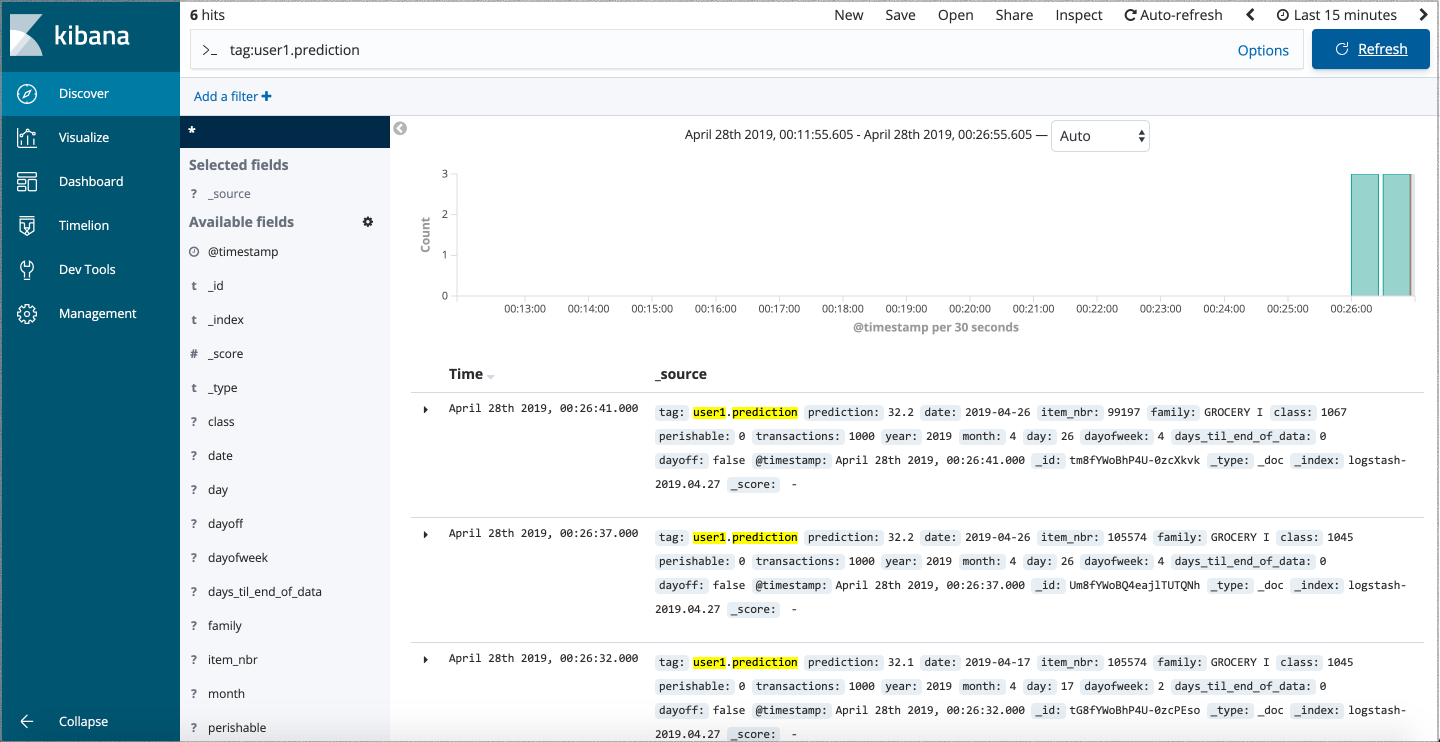The height and width of the screenshot is (742, 1440).
Task: Collapse the fields sidebar arrow
Action: coord(400,128)
